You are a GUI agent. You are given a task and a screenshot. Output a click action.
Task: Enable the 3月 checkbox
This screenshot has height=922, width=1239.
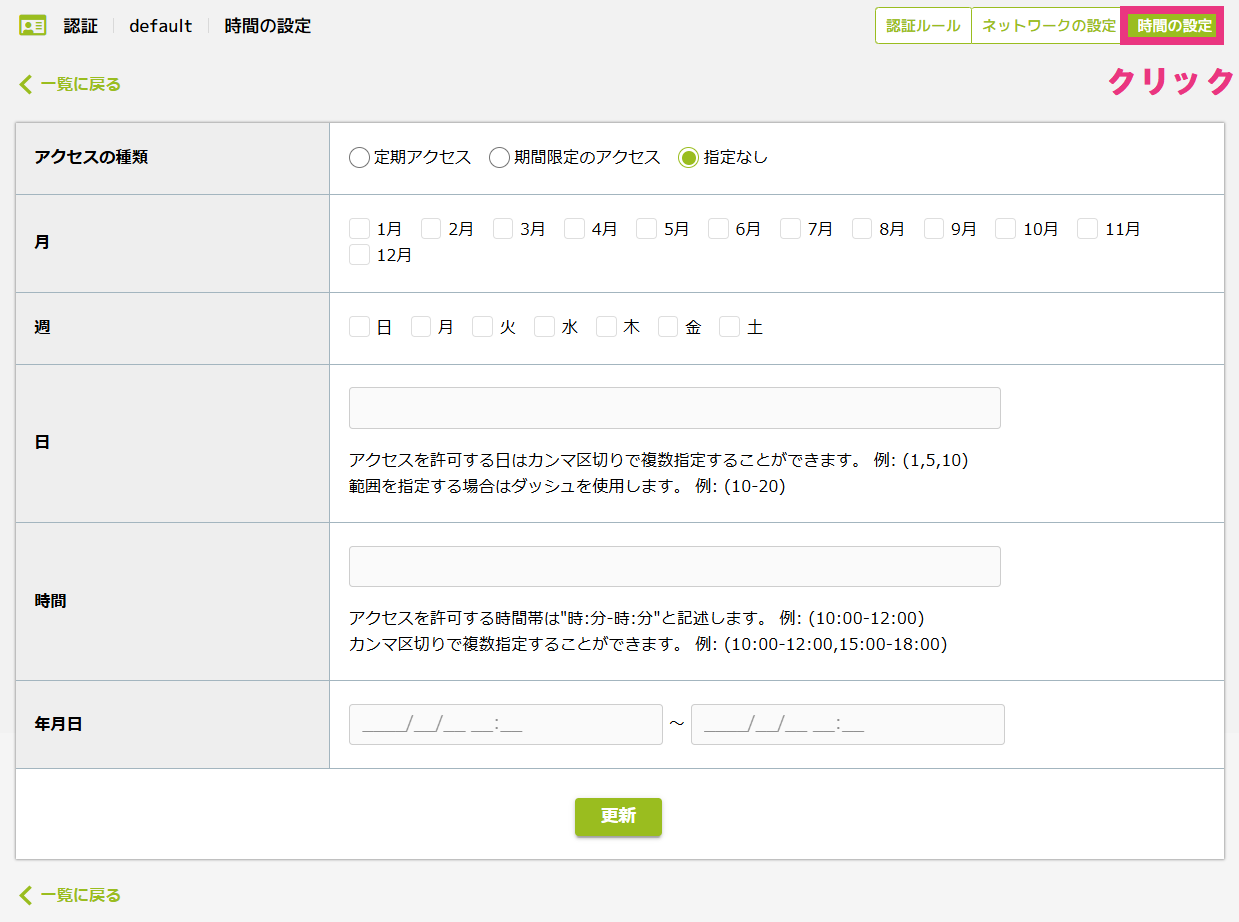pos(503,229)
